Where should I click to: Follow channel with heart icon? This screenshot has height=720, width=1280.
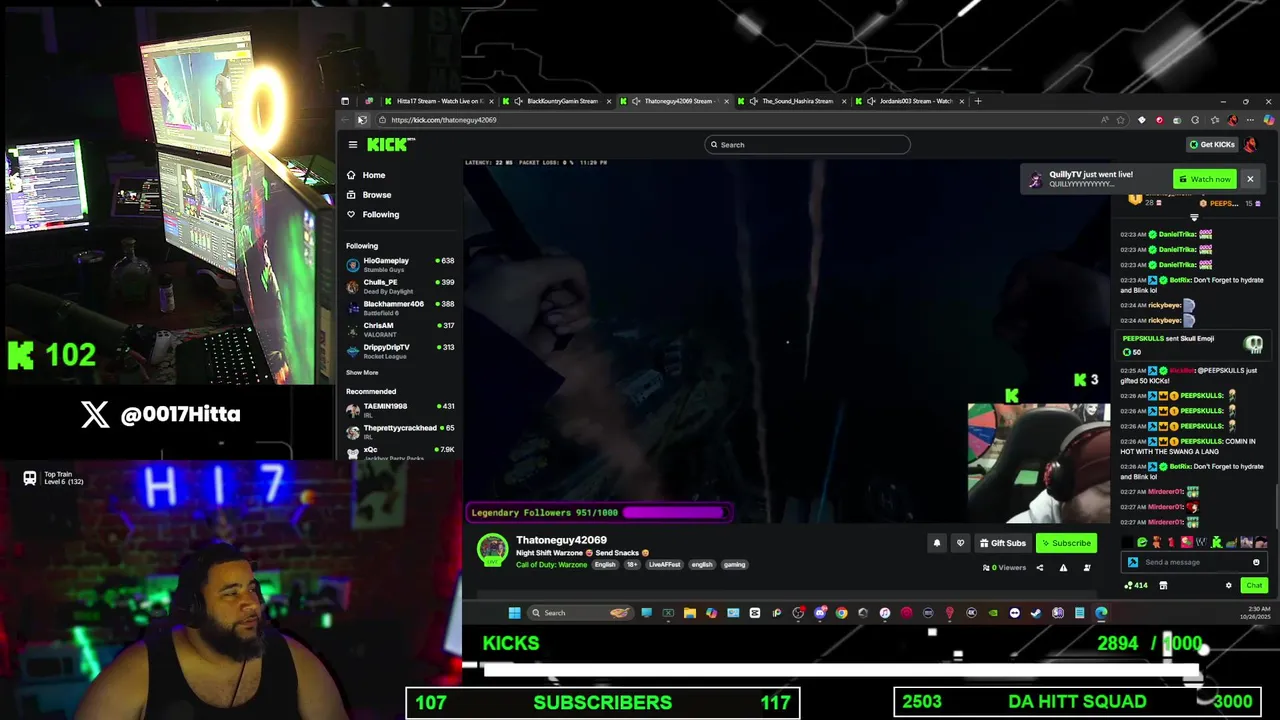point(961,543)
